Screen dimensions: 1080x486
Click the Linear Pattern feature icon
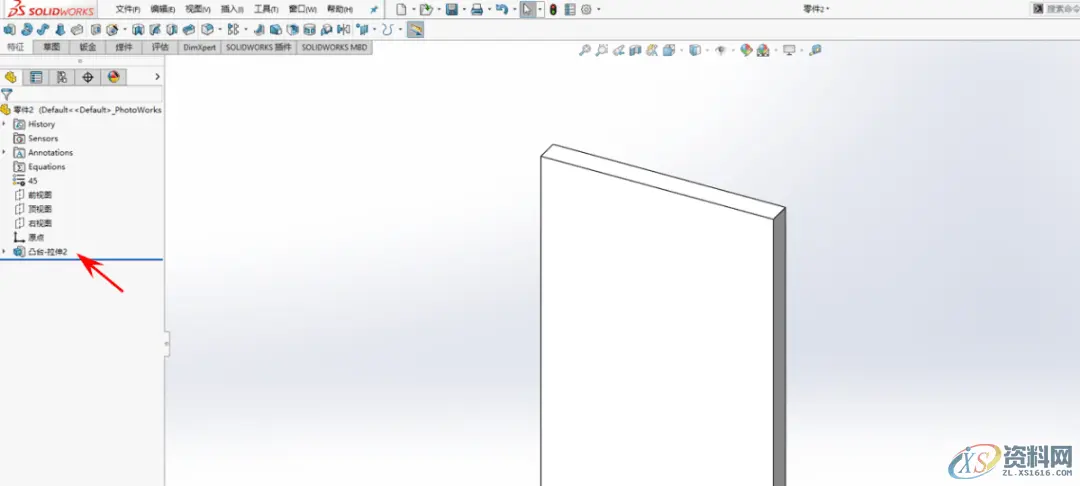[x=233, y=30]
